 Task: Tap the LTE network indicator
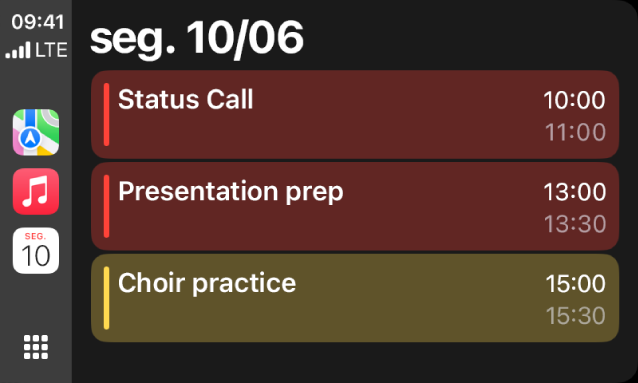51,50
